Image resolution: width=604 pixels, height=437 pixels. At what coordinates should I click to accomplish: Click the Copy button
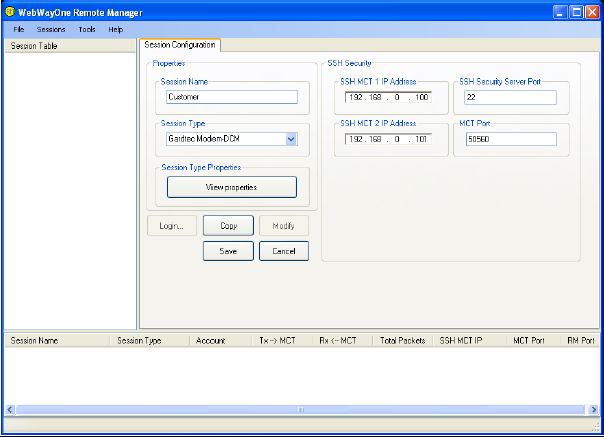point(228,226)
